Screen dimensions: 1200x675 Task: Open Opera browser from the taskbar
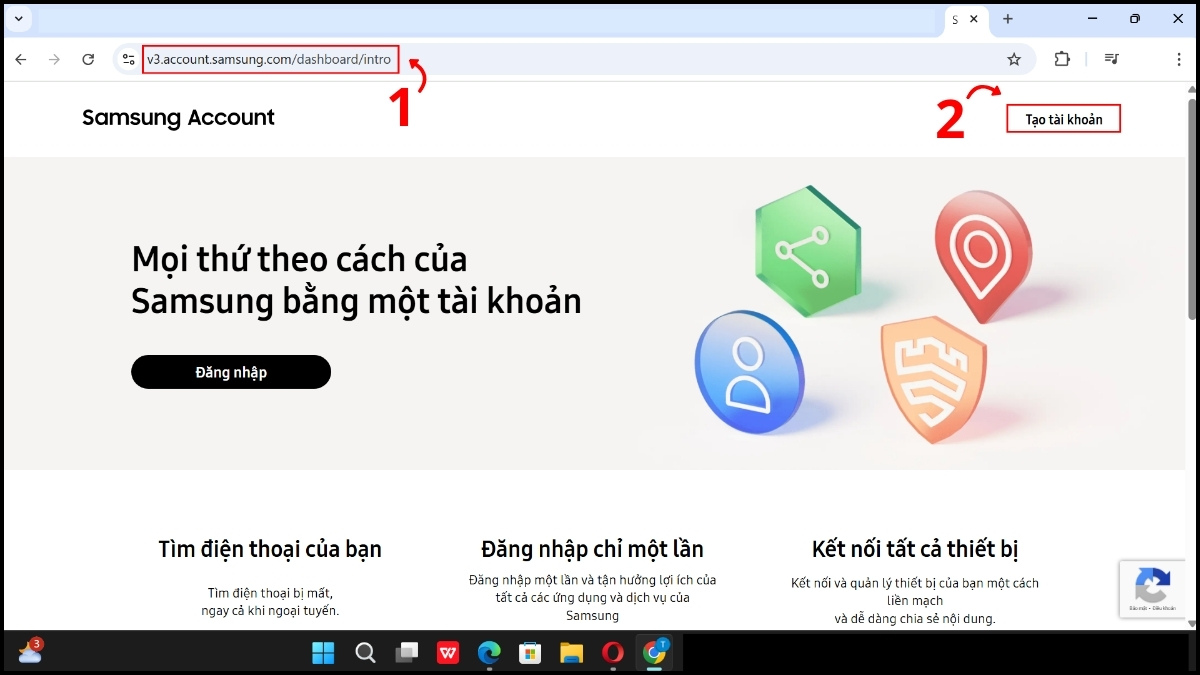pos(612,653)
